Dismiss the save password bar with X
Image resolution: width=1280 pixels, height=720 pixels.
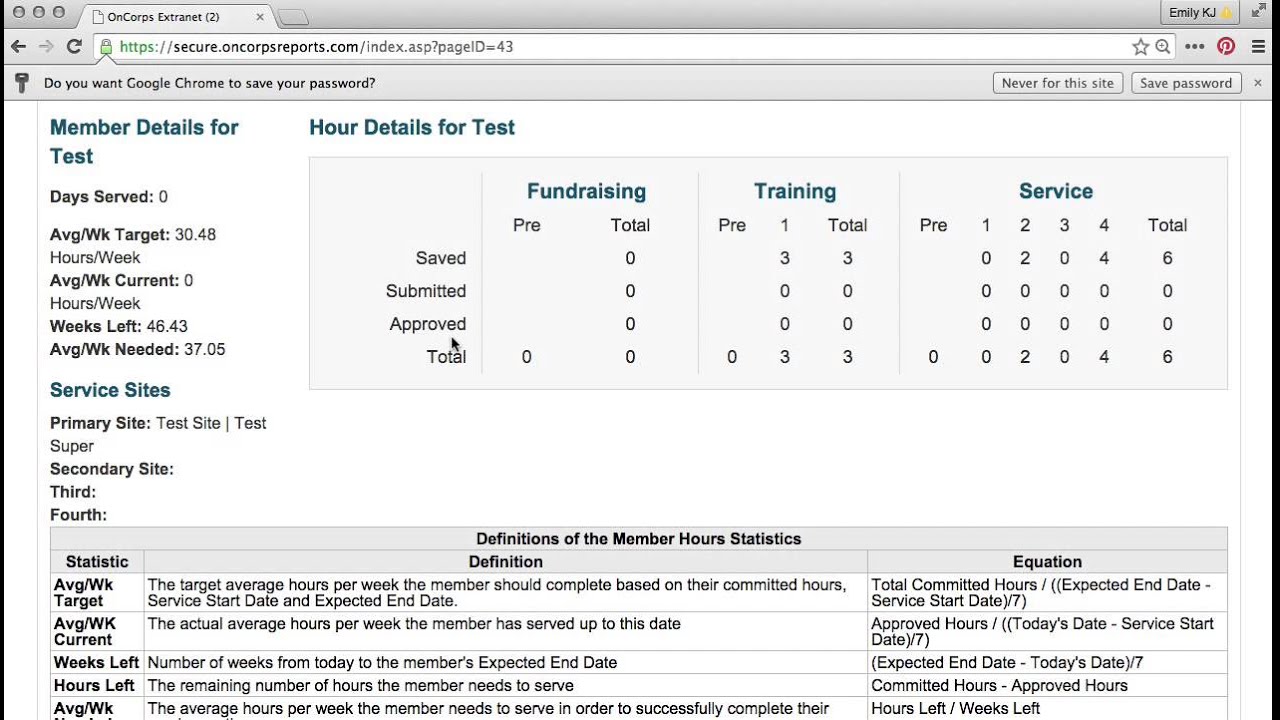(x=1258, y=83)
